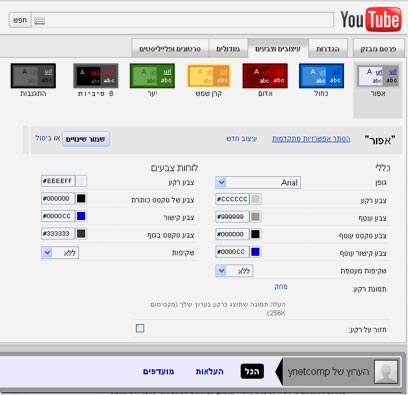The image size is (408, 395).
Task: Click the black swatch for צבע של טקסט כותרת
Action: [x=81, y=199]
